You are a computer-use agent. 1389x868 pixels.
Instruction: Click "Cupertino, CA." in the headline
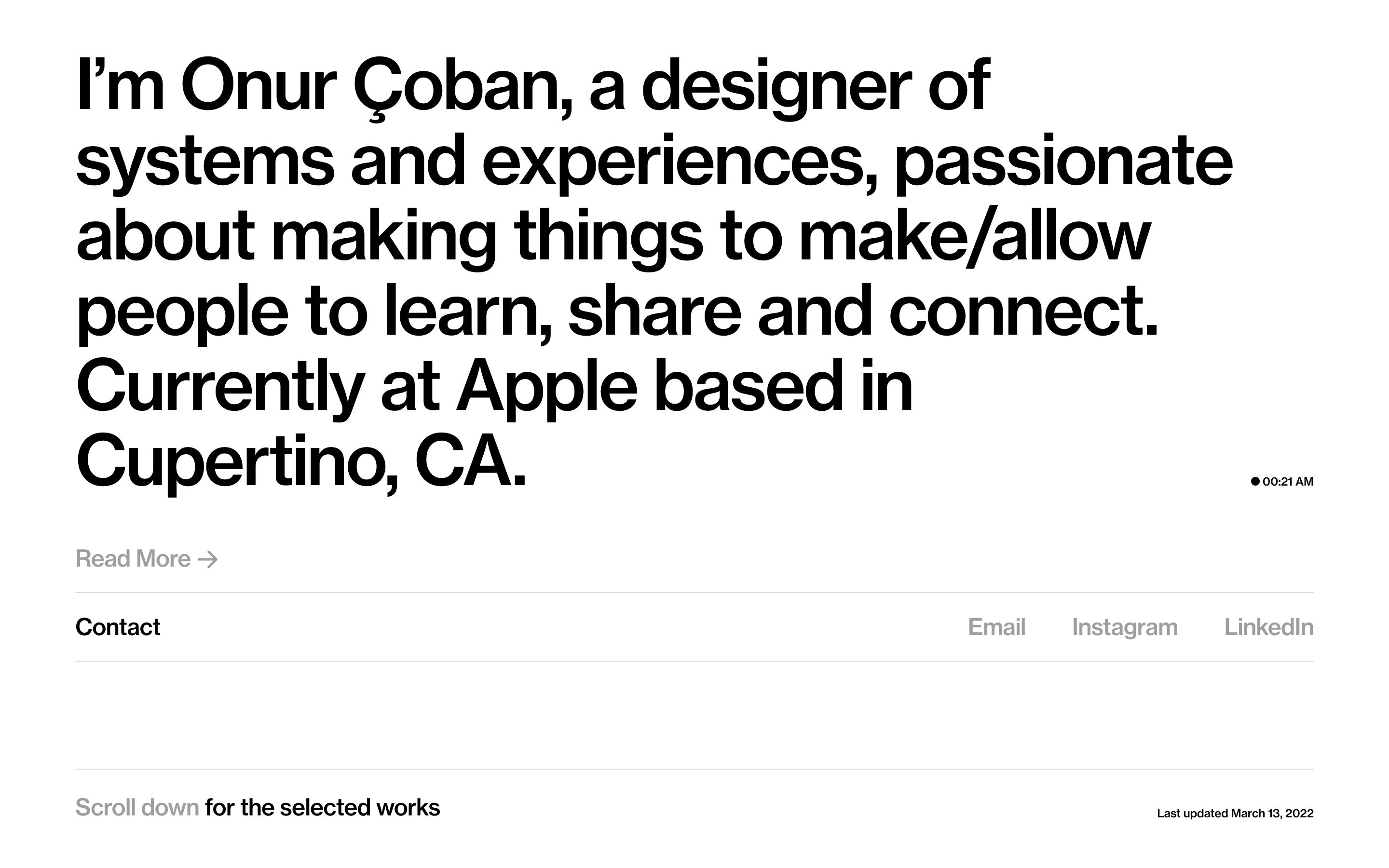[301, 462]
